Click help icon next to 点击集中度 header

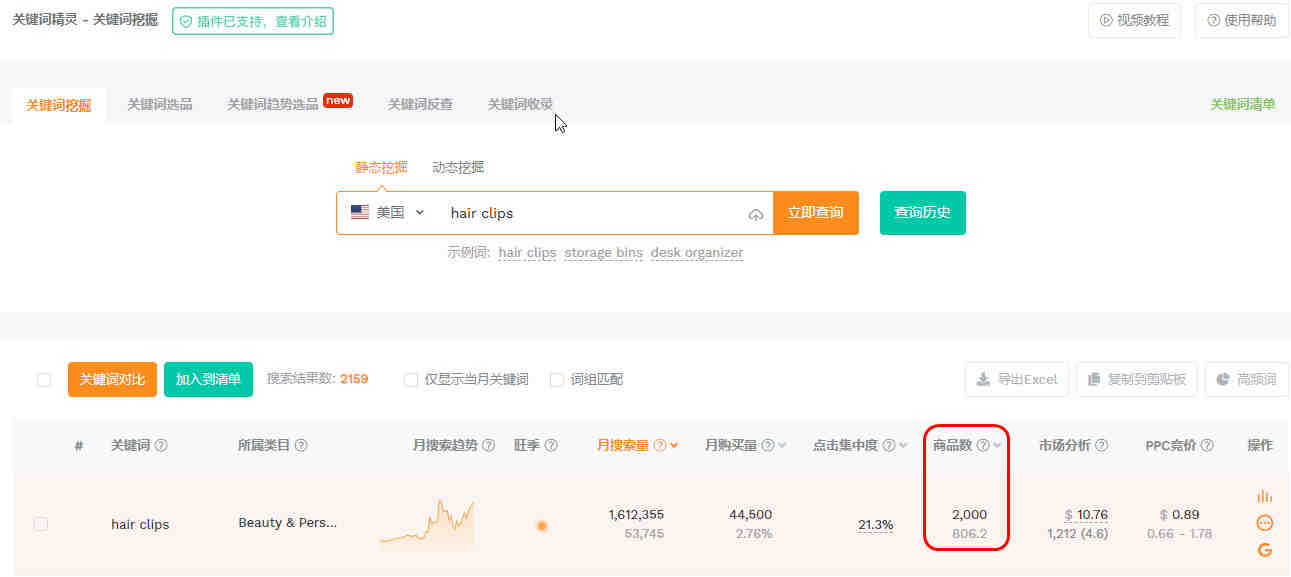[889, 446]
